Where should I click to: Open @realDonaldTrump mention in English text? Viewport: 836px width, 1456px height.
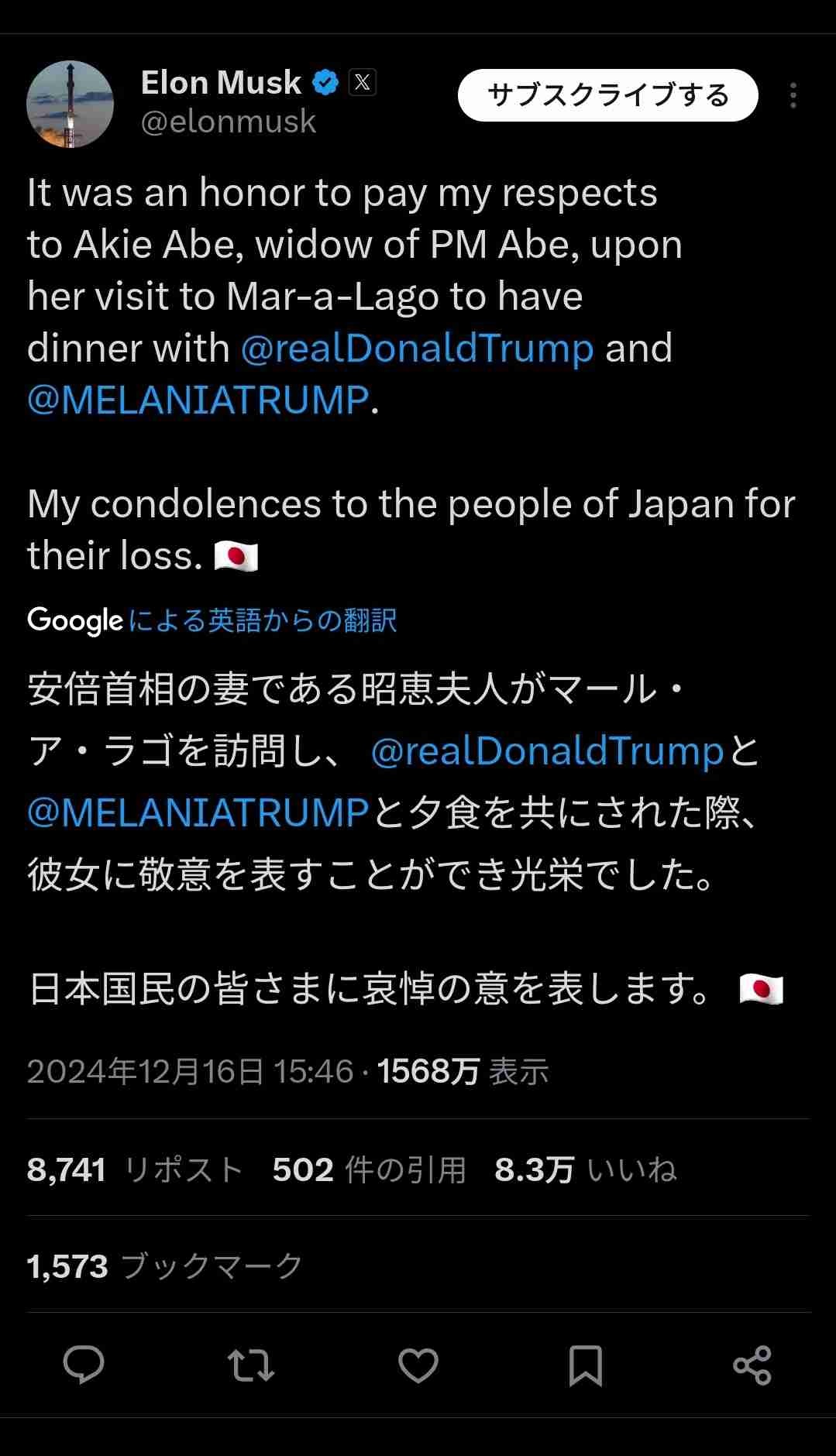[x=417, y=349]
